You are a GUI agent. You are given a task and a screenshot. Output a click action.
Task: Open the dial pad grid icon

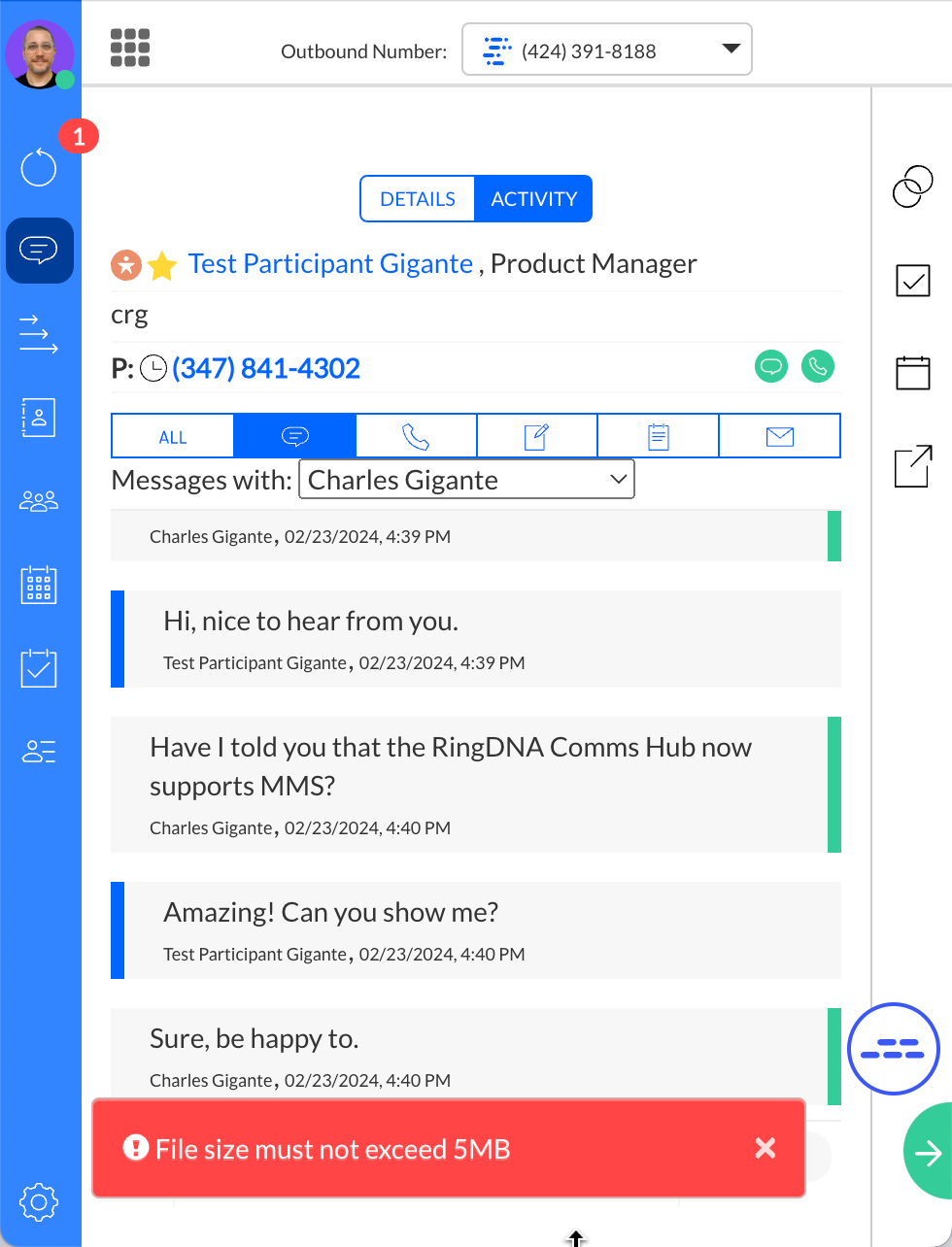tap(130, 48)
